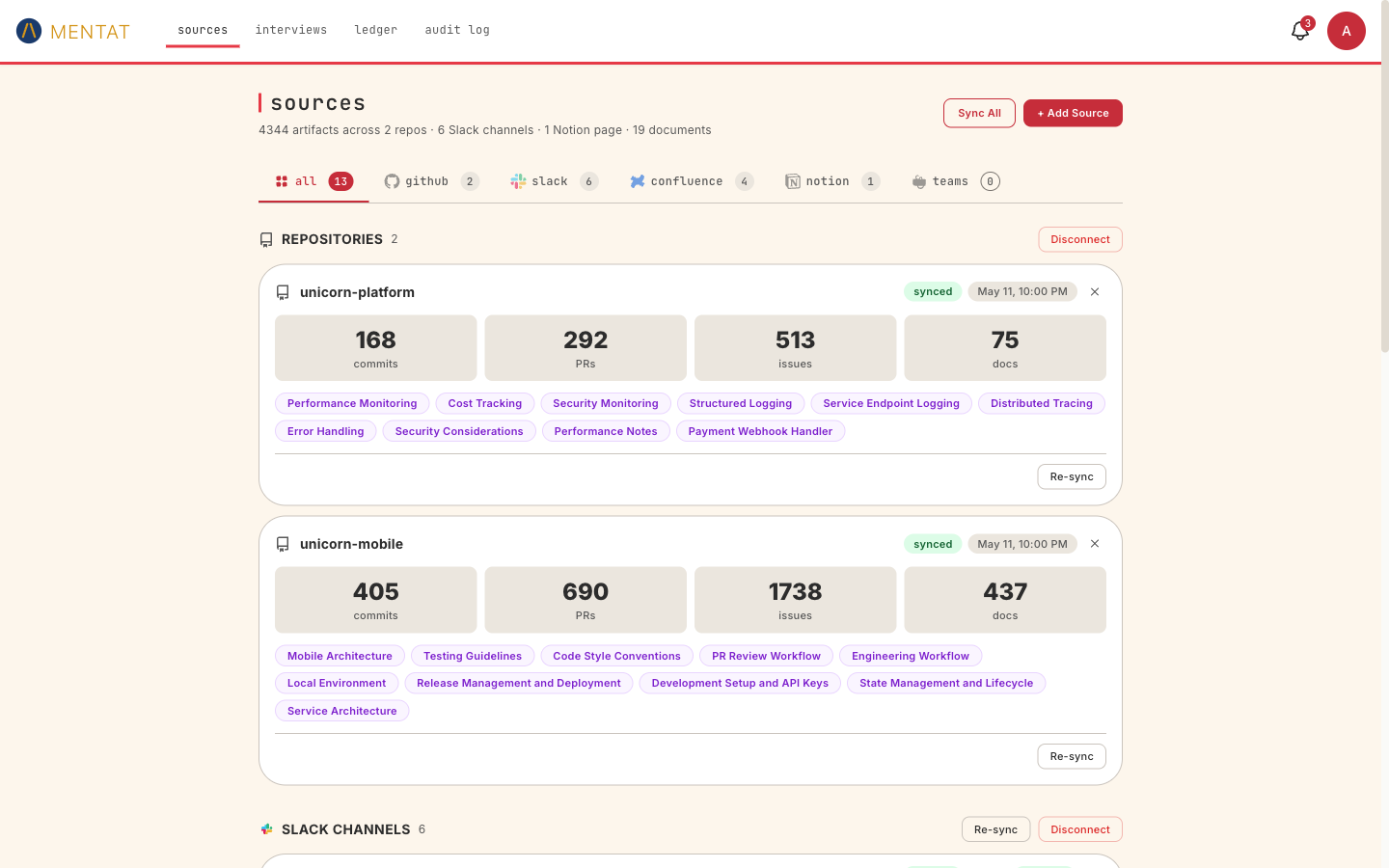
Task: Remove unicorn-mobile with the X icon
Action: click(1095, 544)
